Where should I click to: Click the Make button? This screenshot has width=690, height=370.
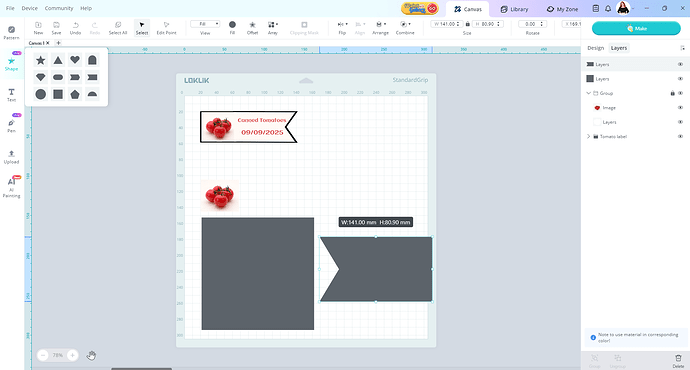[636, 28]
